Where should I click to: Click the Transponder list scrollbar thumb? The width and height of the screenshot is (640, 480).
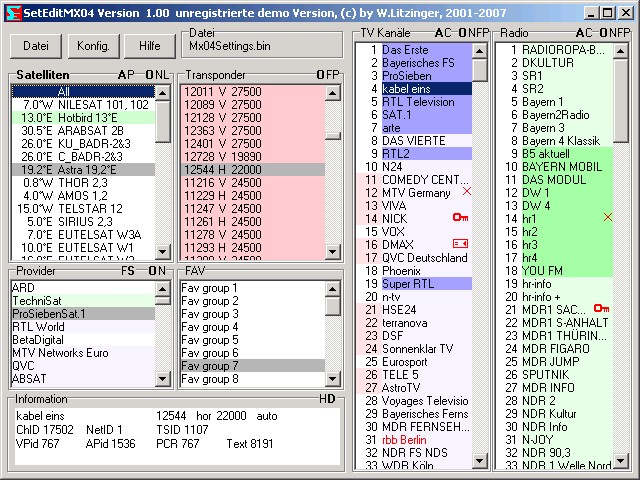(333, 136)
